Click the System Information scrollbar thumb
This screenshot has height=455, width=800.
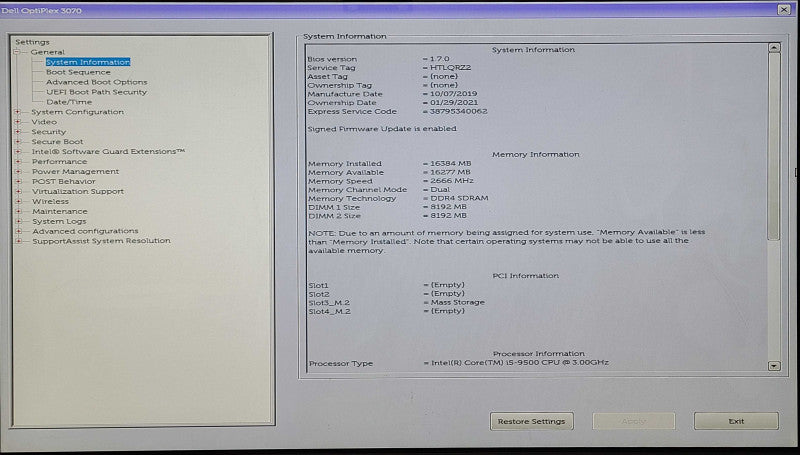pyautogui.click(x=774, y=146)
